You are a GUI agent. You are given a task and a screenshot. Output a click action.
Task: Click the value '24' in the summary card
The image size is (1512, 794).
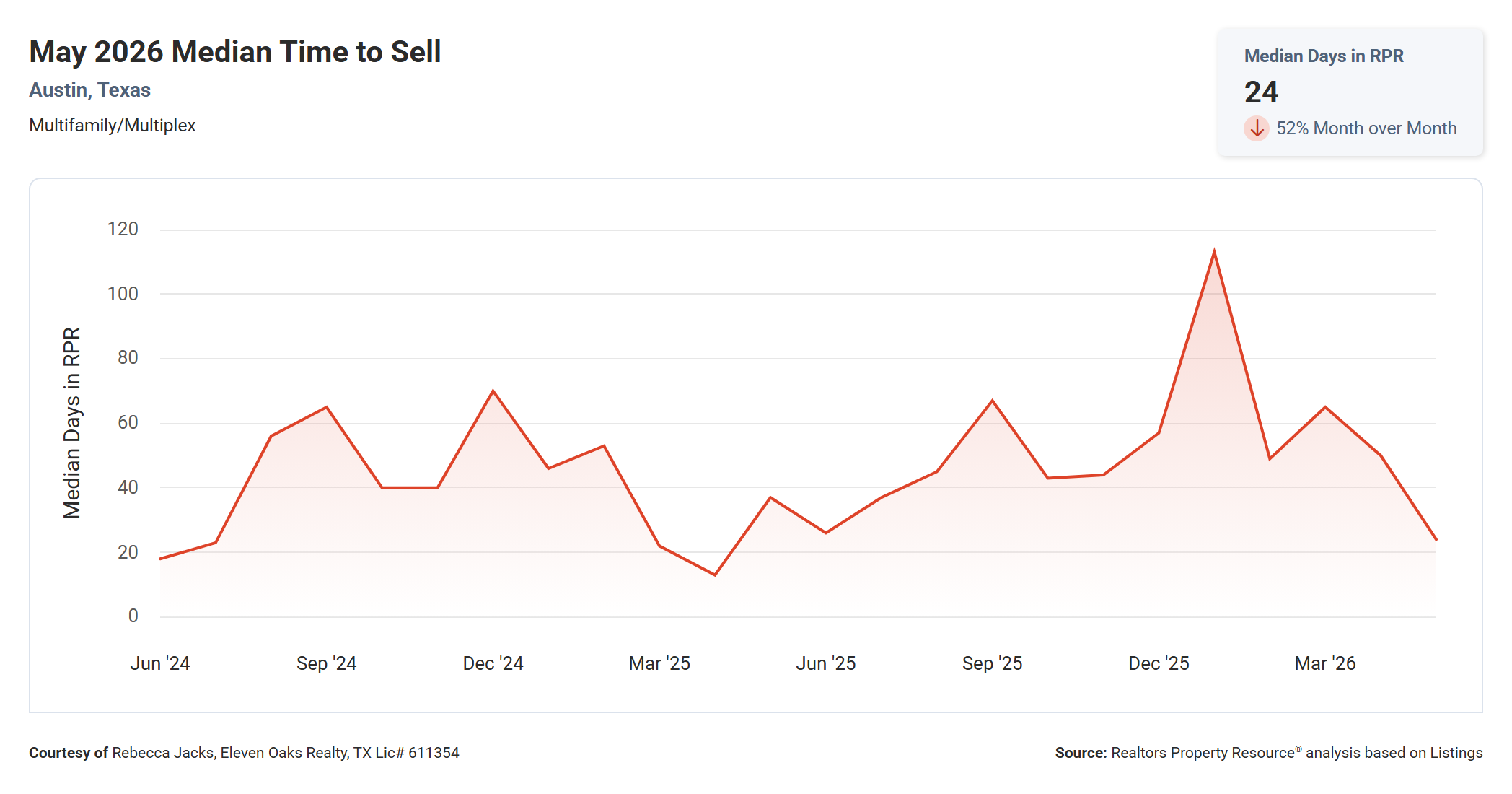coord(1261,92)
